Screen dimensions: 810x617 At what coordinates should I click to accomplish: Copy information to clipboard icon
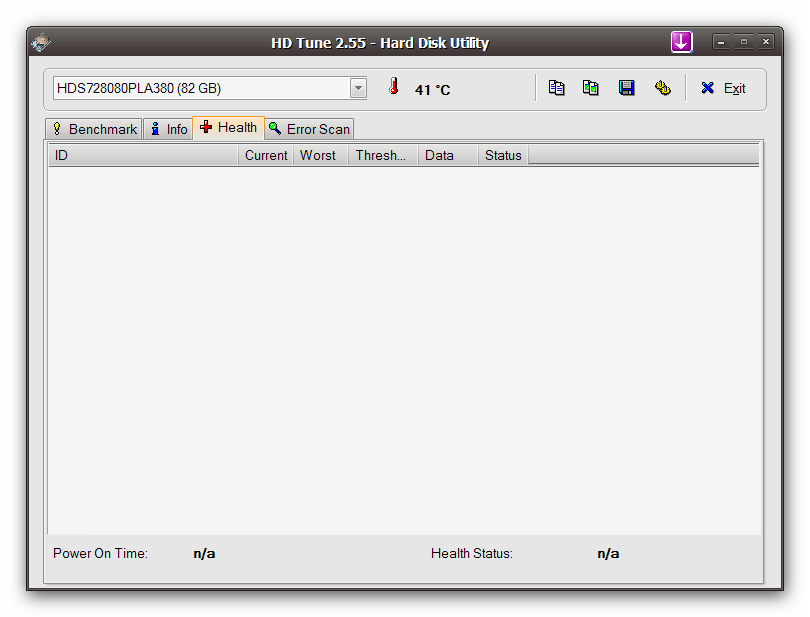coord(556,88)
